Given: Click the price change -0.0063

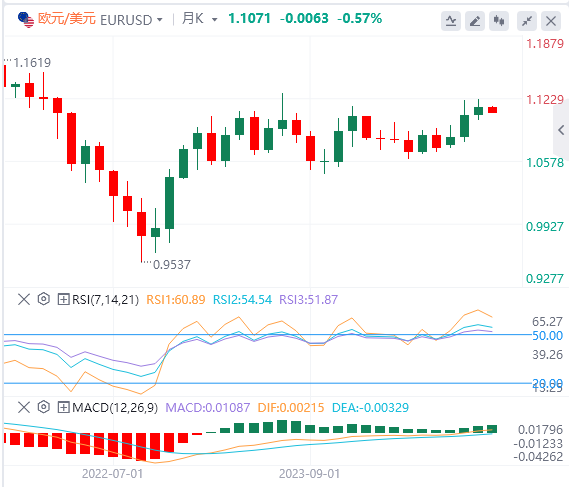Looking at the screenshot, I should 304,19.
